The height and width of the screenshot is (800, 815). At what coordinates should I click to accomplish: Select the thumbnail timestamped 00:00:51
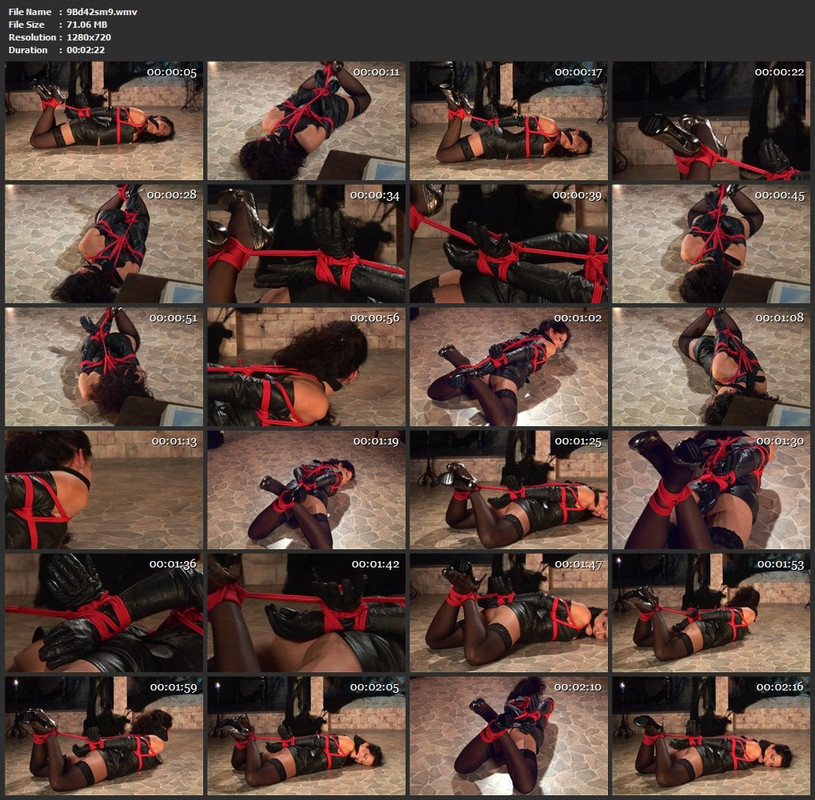104,367
